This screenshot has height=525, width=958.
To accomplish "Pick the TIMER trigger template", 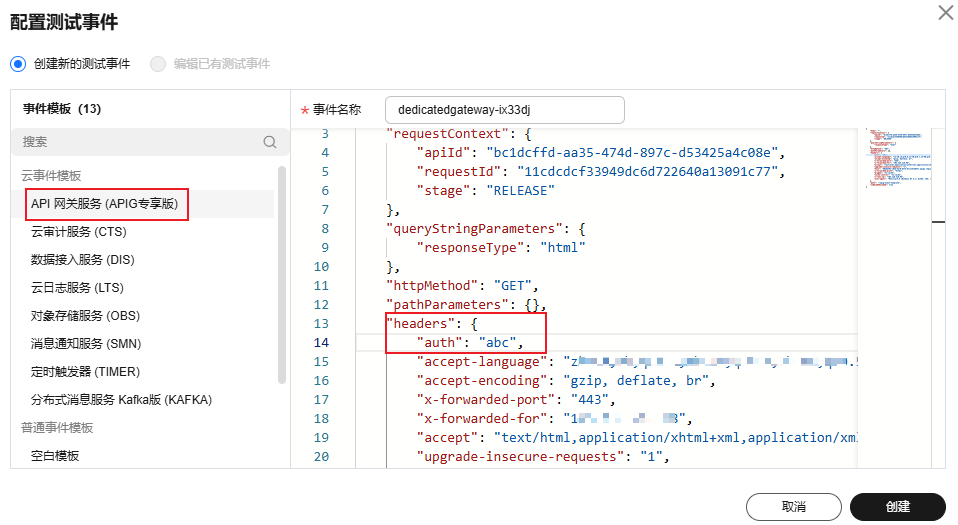I will tap(84, 372).
